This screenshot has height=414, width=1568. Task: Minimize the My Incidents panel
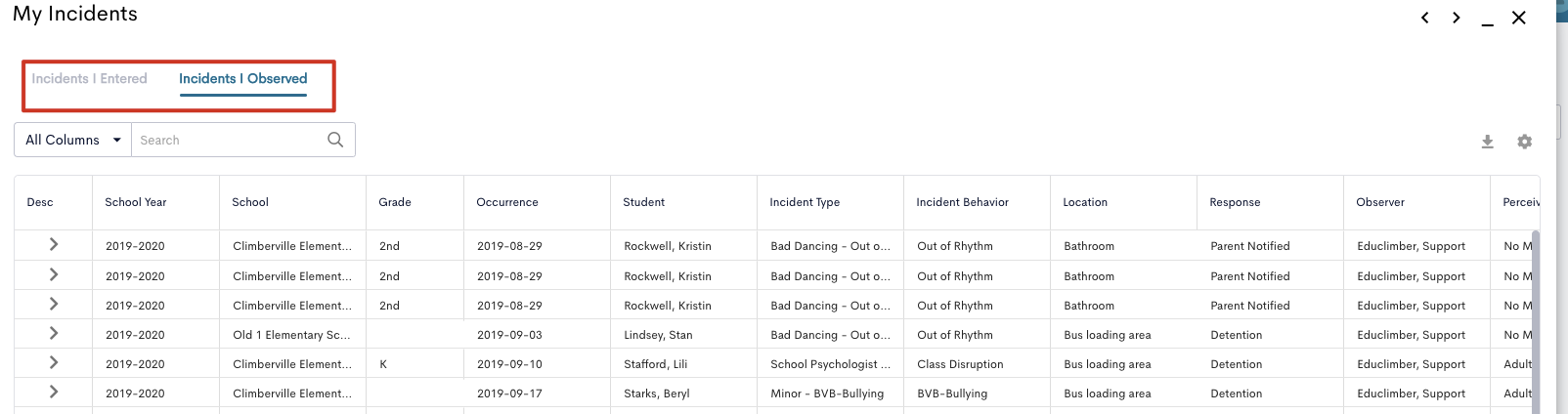tap(1487, 19)
